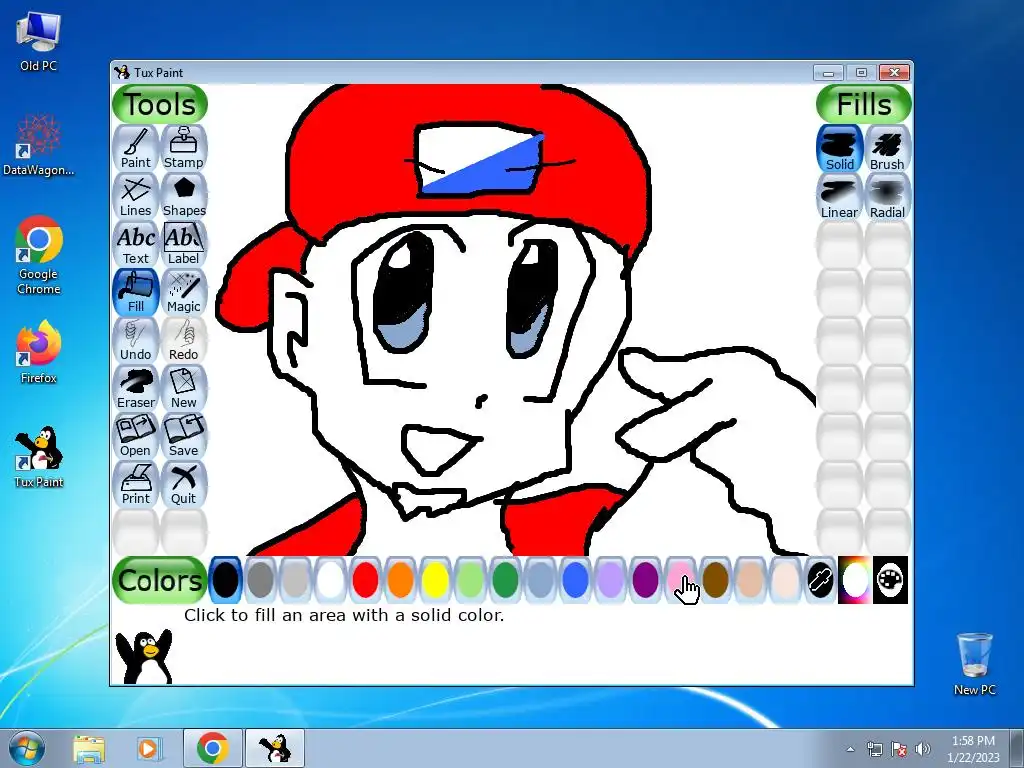Pick the light gray color swatch

point(295,580)
